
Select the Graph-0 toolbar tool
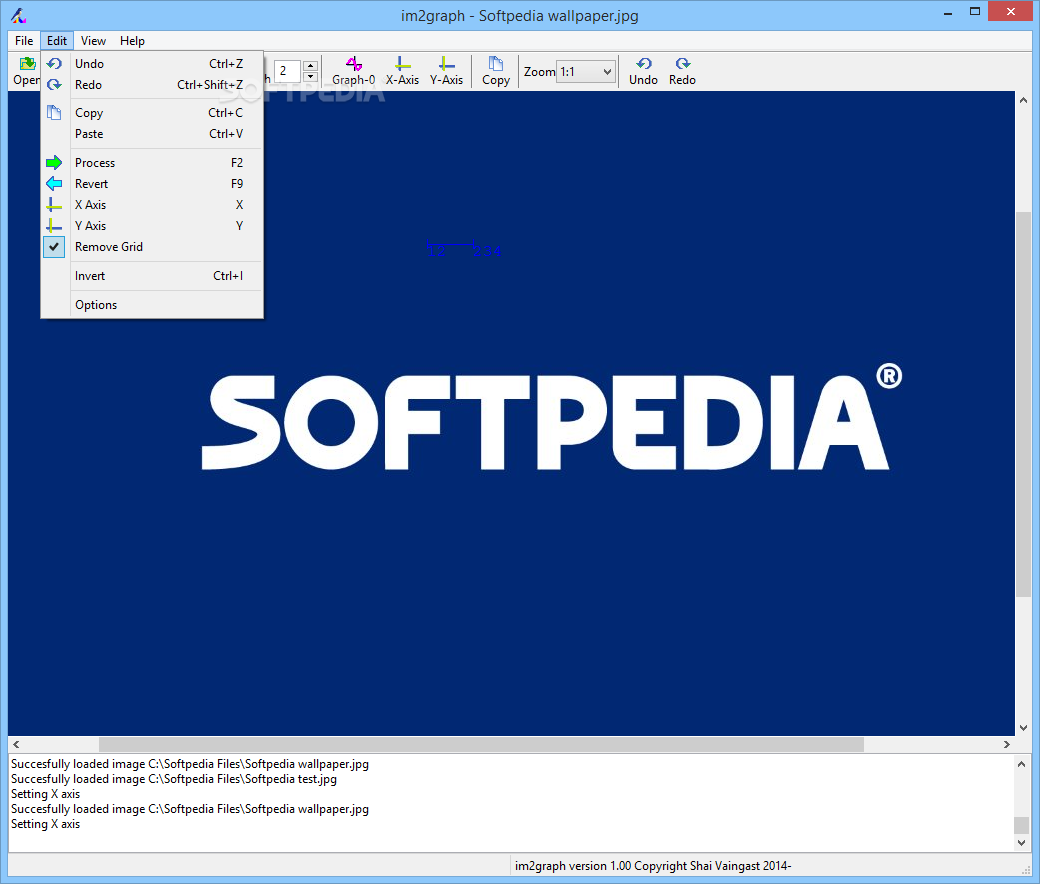[x=354, y=71]
